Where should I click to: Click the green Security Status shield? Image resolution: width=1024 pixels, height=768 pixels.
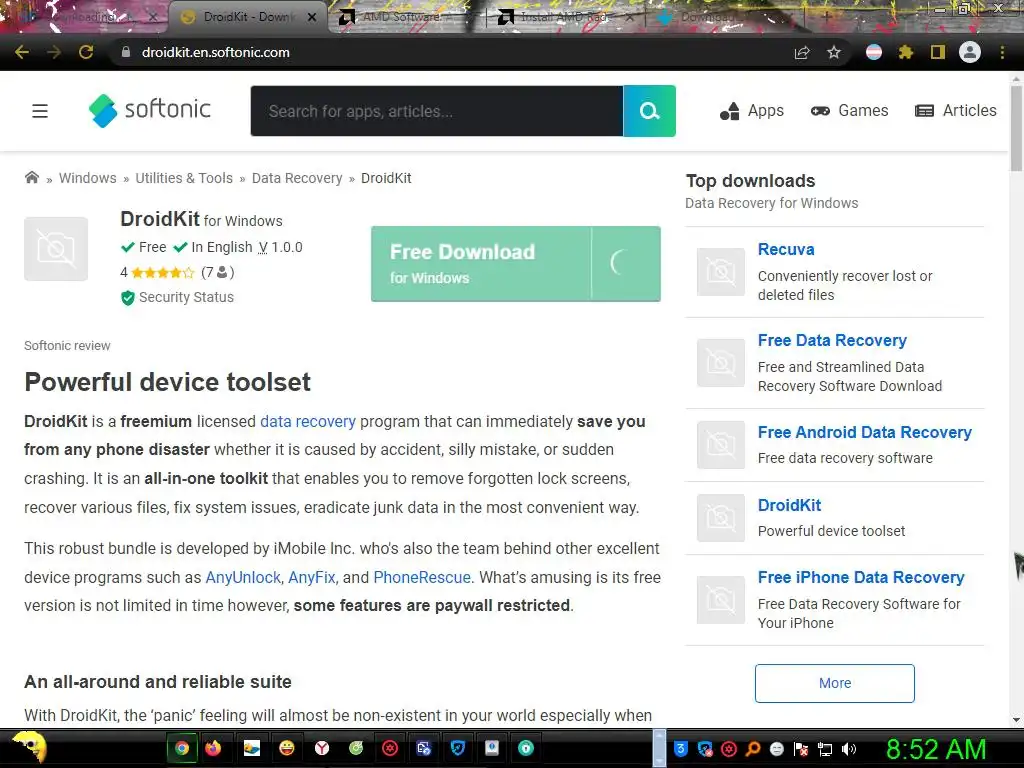[128, 298]
